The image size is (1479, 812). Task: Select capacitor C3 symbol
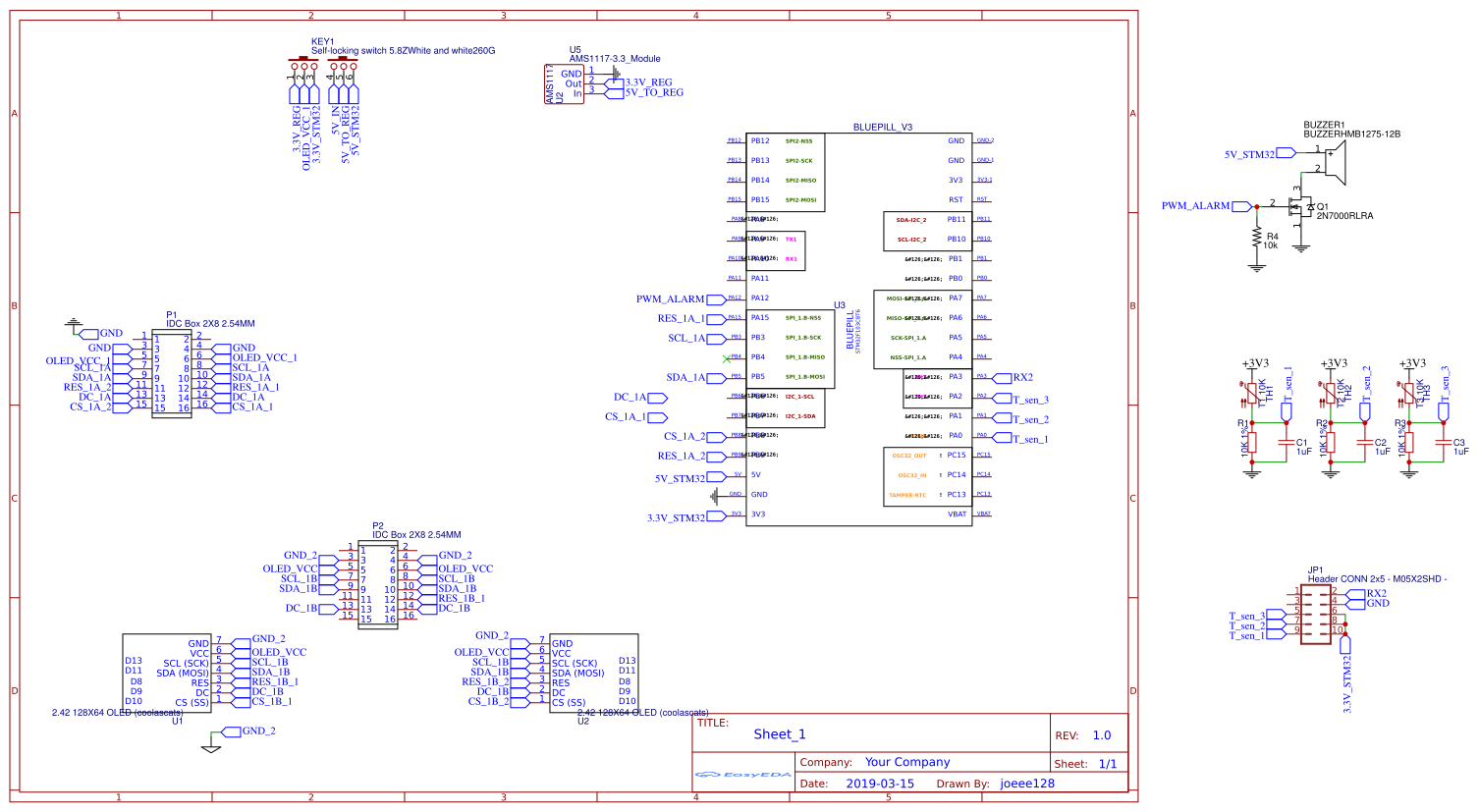(x=1444, y=443)
